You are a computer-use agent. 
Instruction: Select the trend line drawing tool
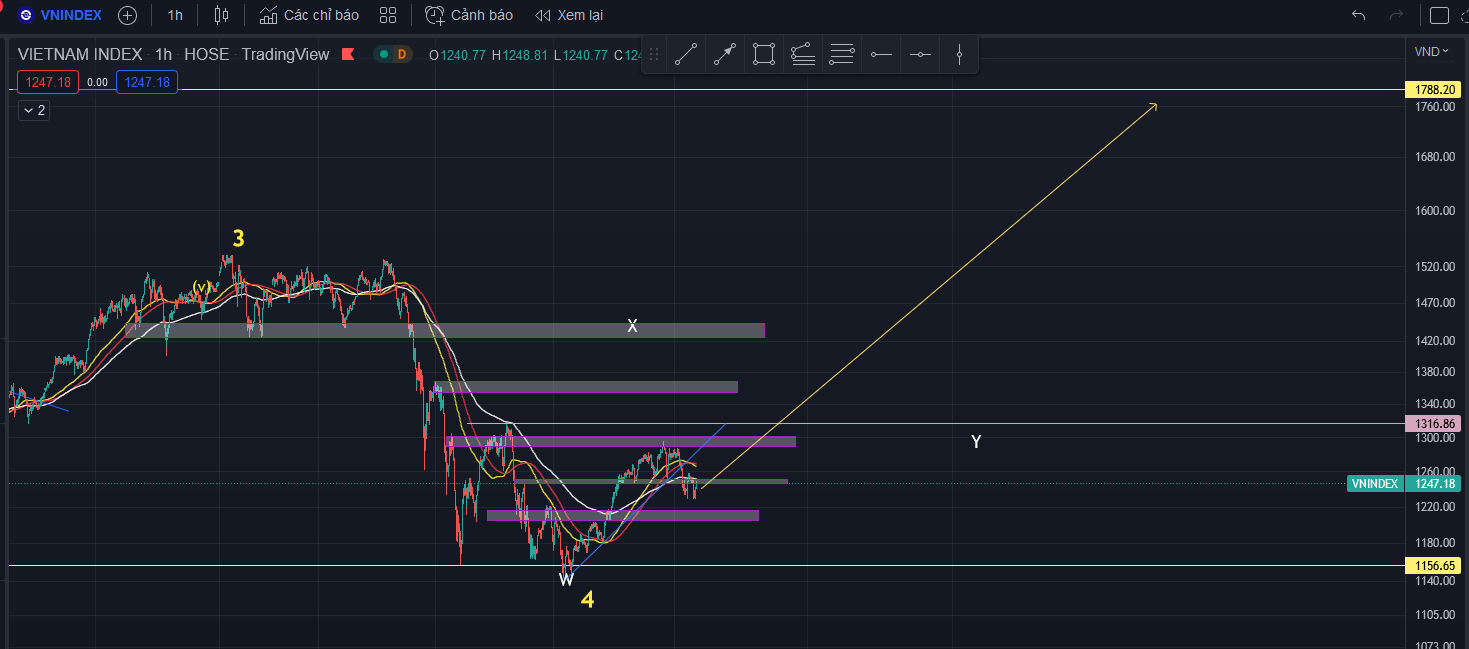686,54
